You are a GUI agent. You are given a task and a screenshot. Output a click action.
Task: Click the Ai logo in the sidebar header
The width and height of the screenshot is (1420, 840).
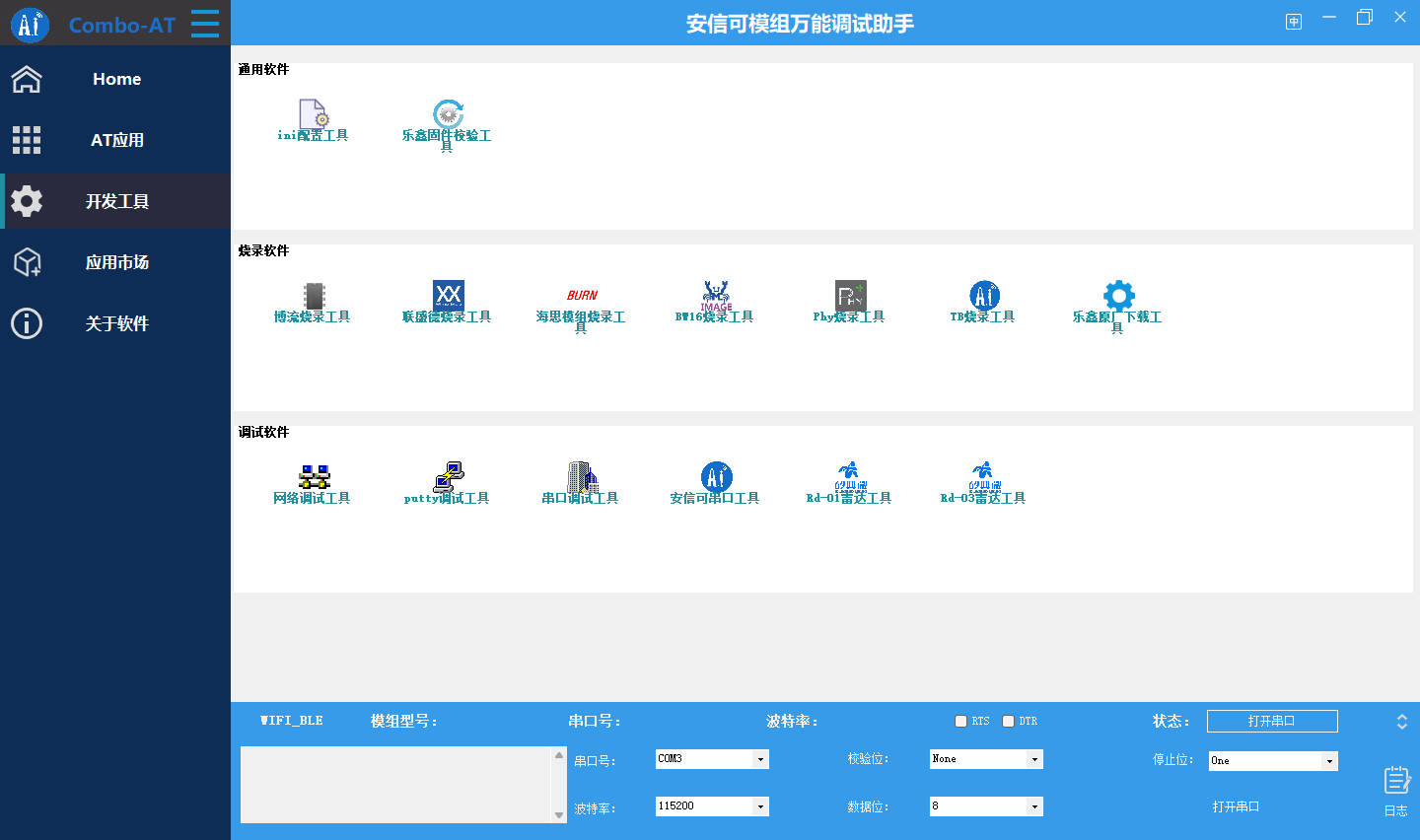pyautogui.click(x=30, y=24)
